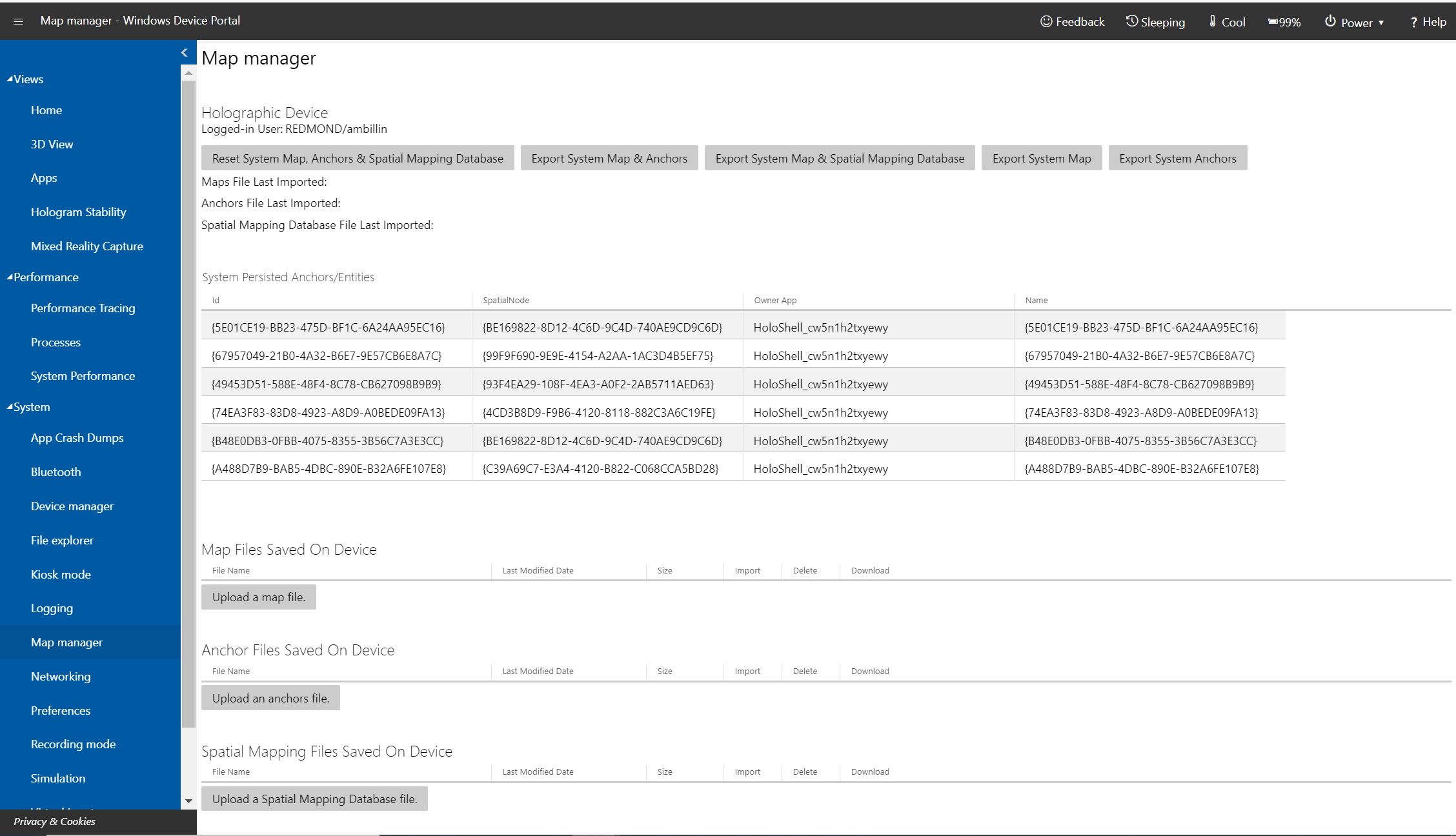Click the Export System Map & Spatial Mapping Database button

(x=838, y=158)
